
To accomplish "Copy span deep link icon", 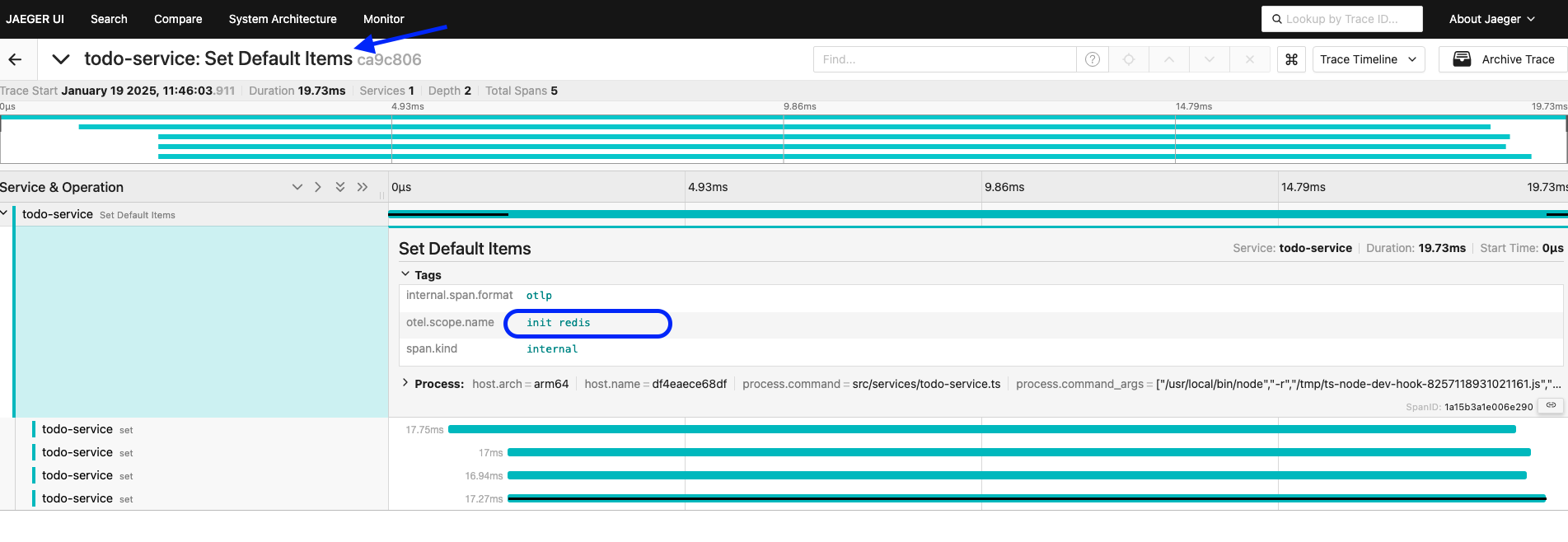I will (1551, 405).
